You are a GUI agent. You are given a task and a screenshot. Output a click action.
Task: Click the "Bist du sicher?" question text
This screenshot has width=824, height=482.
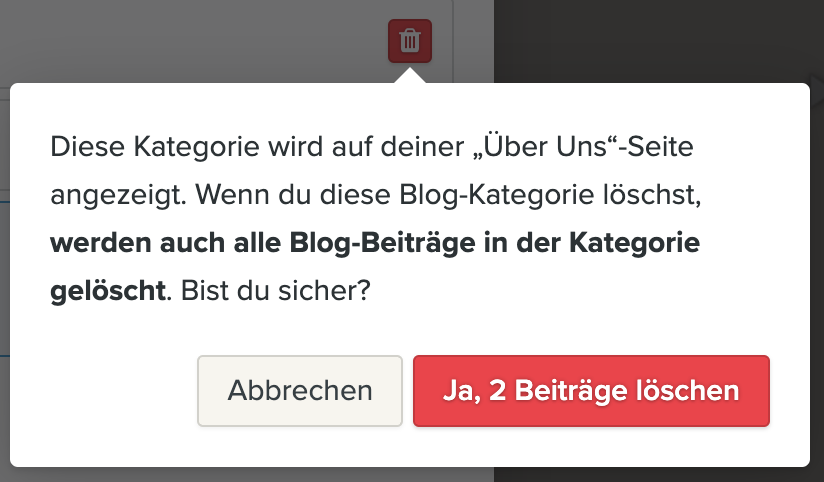(x=272, y=292)
